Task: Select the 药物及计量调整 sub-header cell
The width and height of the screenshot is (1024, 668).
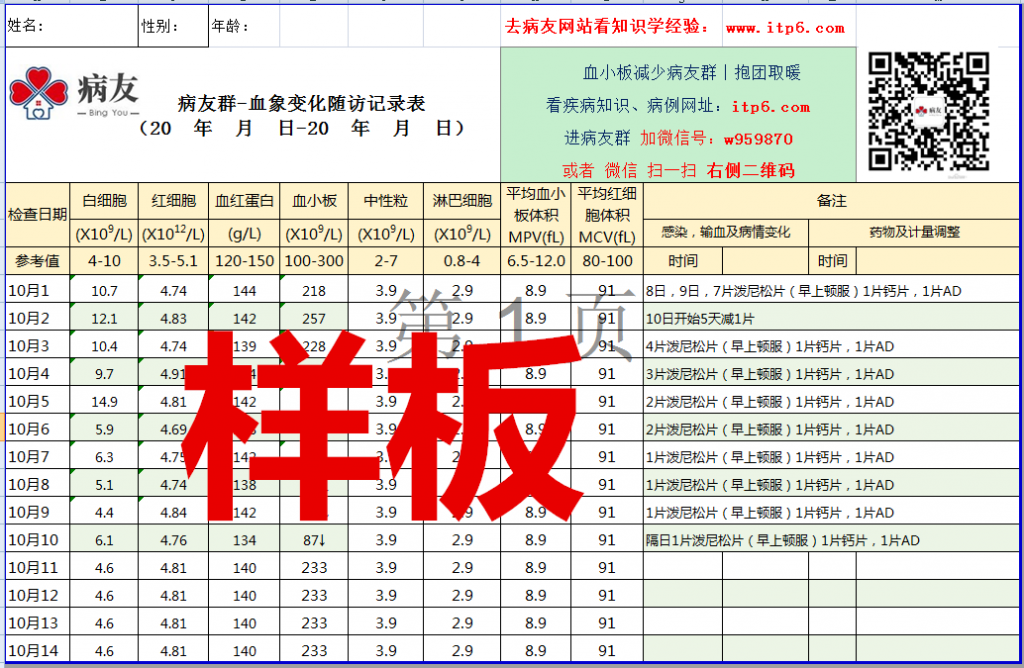Action: 914,232
